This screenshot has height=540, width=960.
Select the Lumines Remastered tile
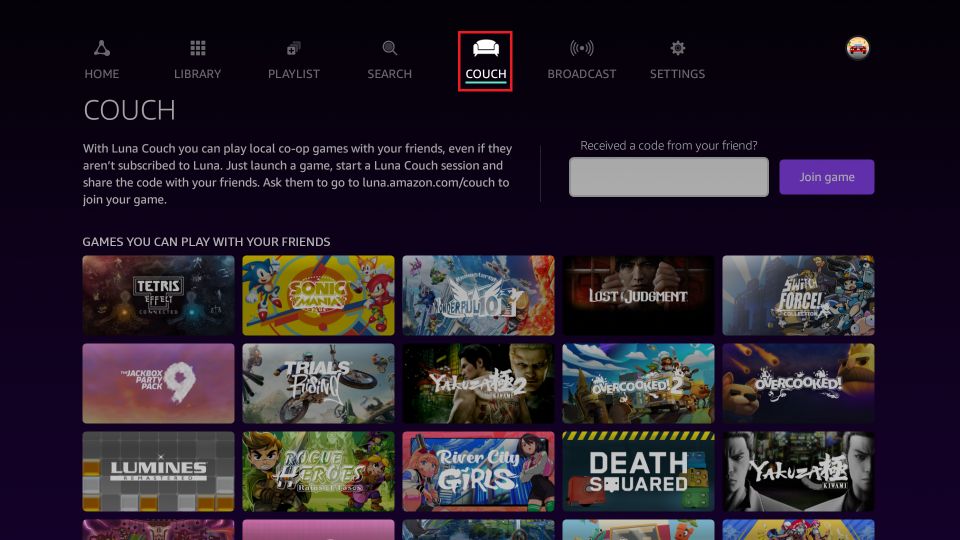(159, 471)
